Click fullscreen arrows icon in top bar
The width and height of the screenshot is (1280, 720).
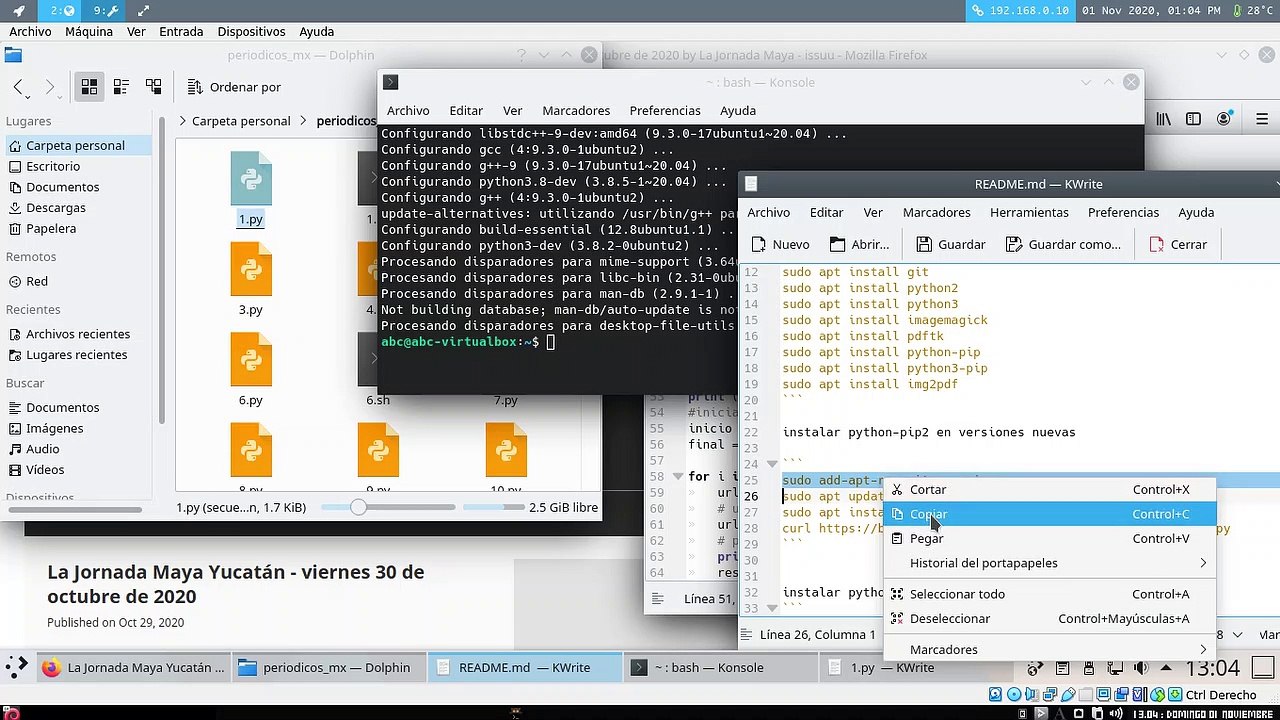[x=143, y=10]
